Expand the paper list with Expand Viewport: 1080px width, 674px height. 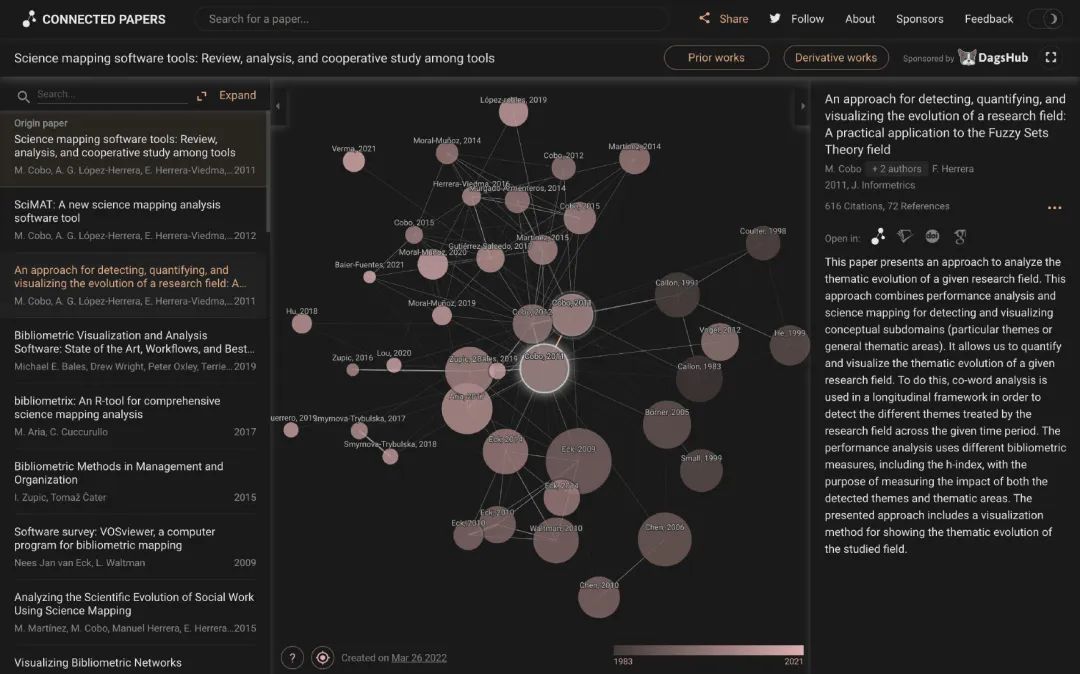point(227,96)
